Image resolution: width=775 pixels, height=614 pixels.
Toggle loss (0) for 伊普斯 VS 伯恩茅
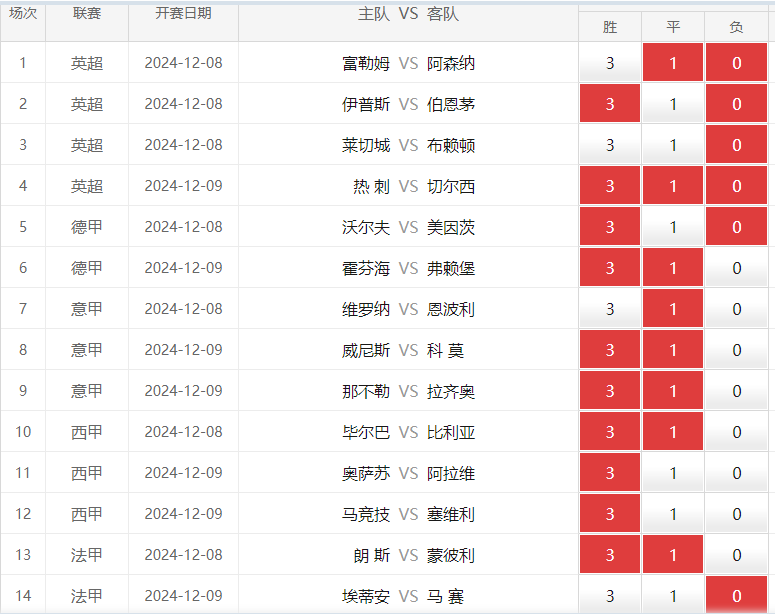coord(736,103)
